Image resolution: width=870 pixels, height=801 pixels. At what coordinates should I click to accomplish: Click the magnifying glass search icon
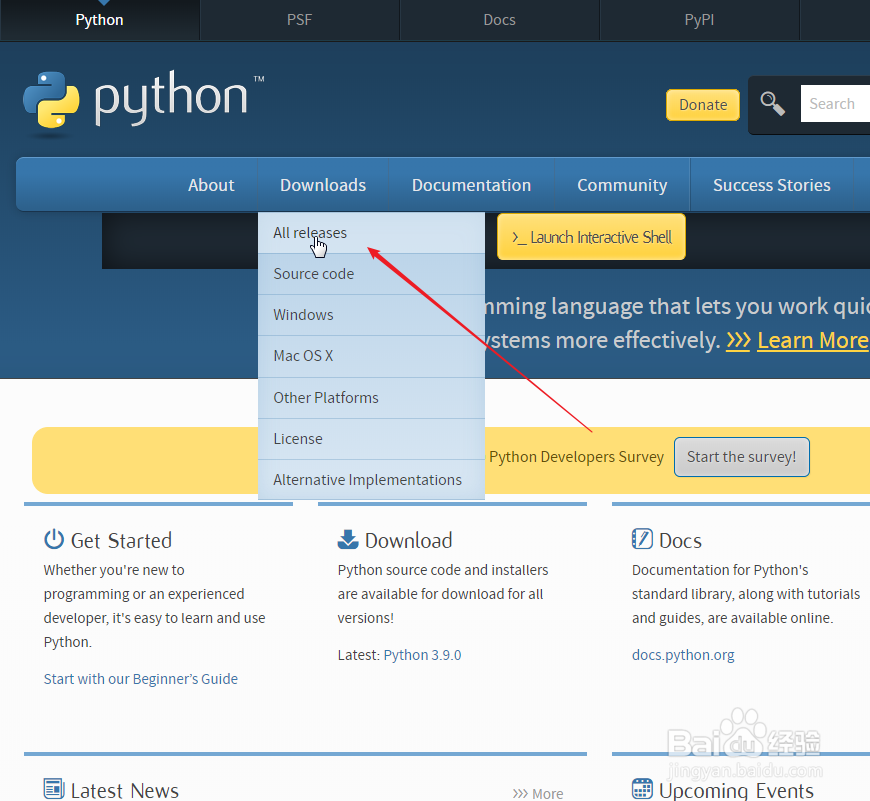click(x=772, y=104)
